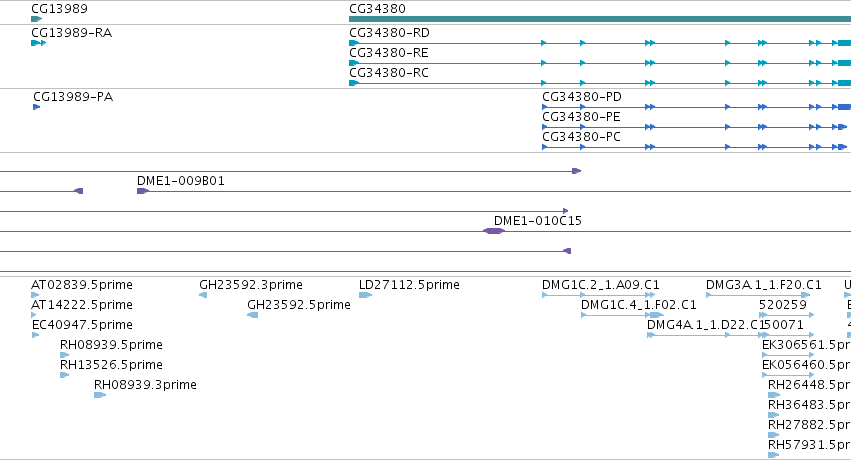851x460 pixels.
Task: Select EST EK306561.5prime
Action: click(806, 345)
